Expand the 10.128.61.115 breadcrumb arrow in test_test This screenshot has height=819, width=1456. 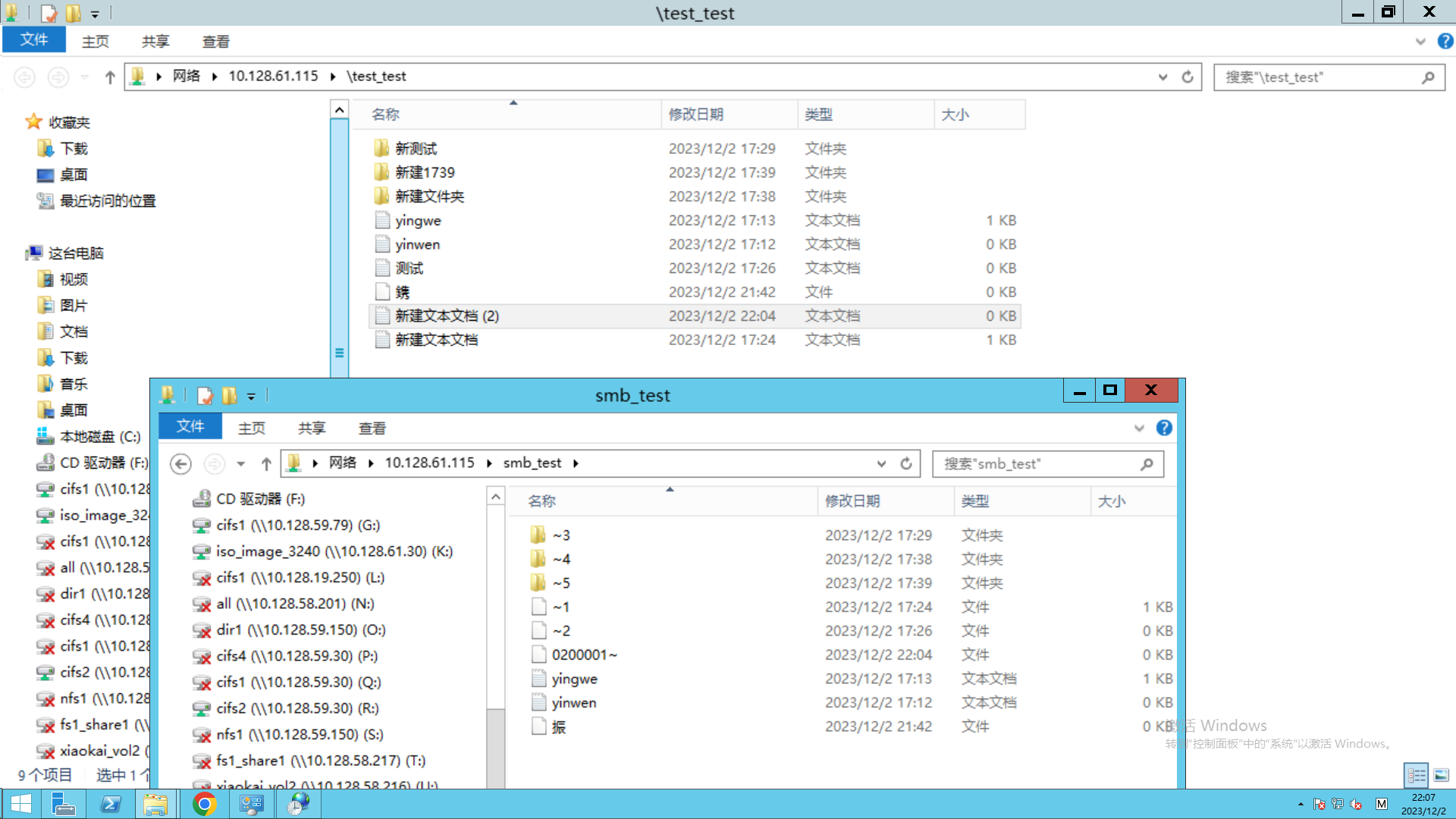click(x=333, y=77)
